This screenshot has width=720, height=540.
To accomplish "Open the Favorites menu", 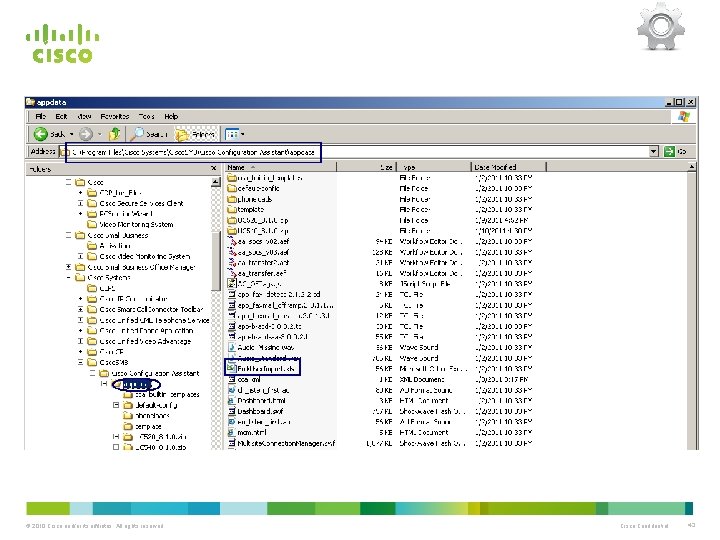I will click(x=115, y=117).
